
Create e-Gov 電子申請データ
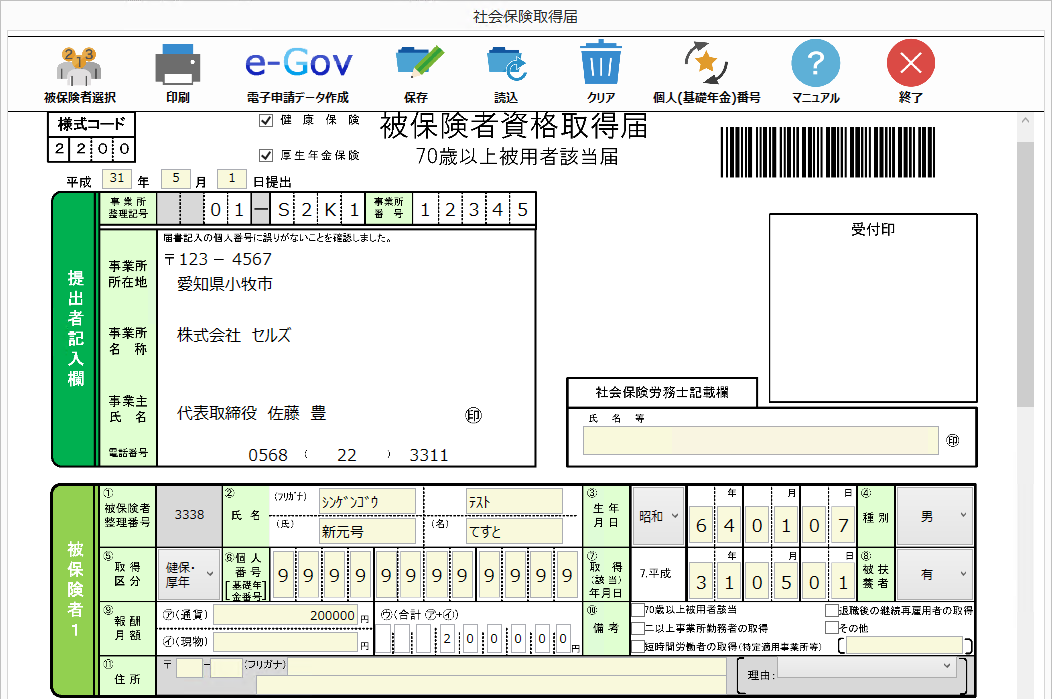(298, 73)
